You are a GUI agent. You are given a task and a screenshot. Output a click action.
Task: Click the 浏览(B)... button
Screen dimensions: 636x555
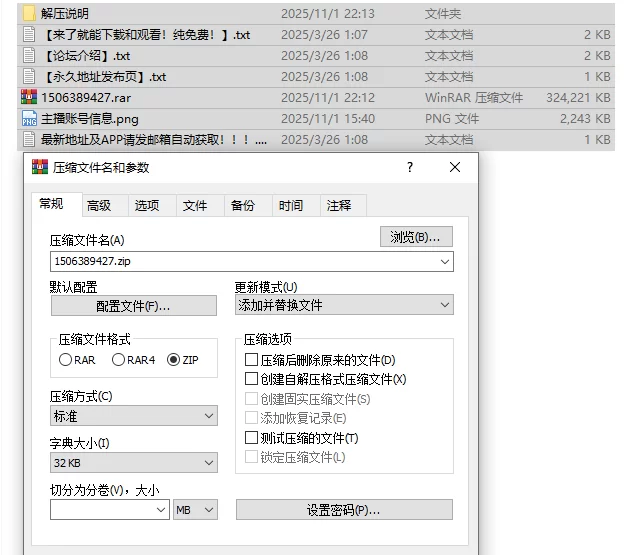[x=416, y=237]
